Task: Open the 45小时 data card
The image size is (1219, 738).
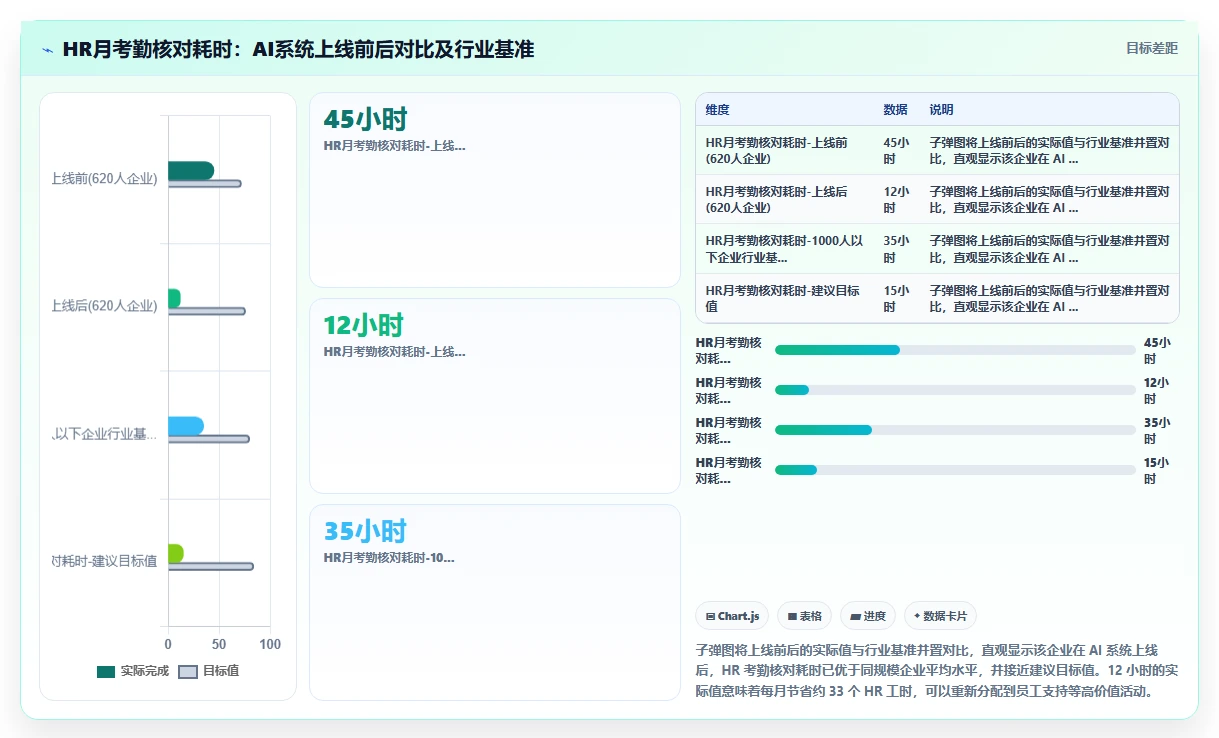Action: pos(495,190)
